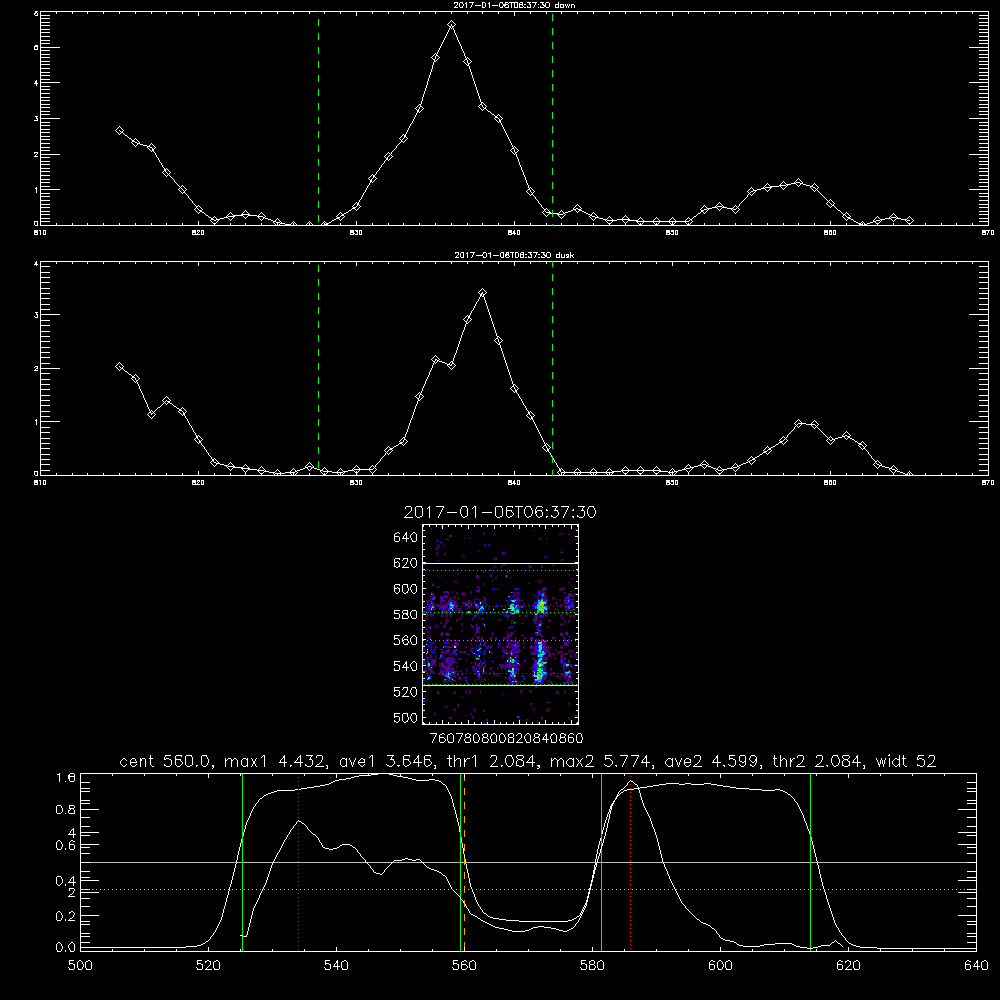Select the right green dashed line in dusk plot
Image resolution: width=1000 pixels, height=1000 pixels.
552,368
